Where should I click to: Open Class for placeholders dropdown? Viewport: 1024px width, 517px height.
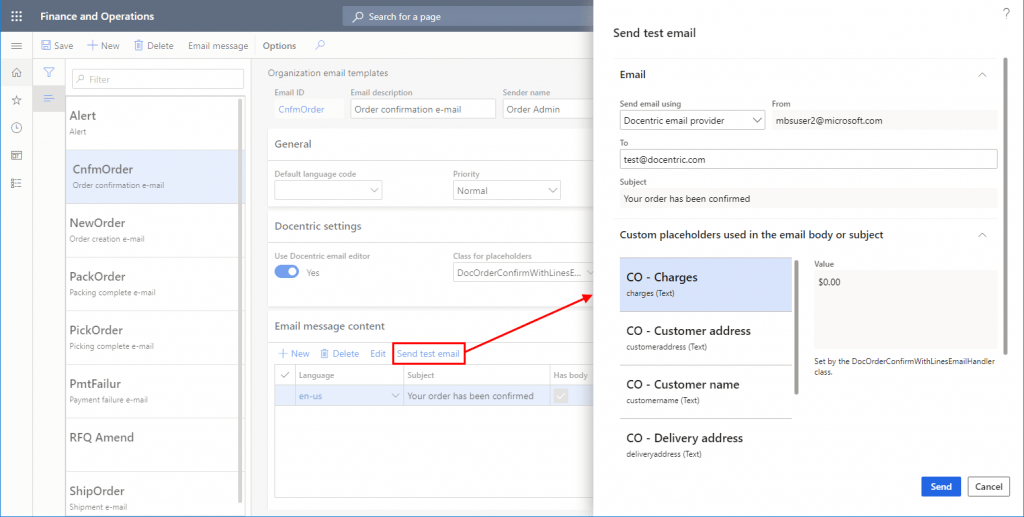(523, 272)
